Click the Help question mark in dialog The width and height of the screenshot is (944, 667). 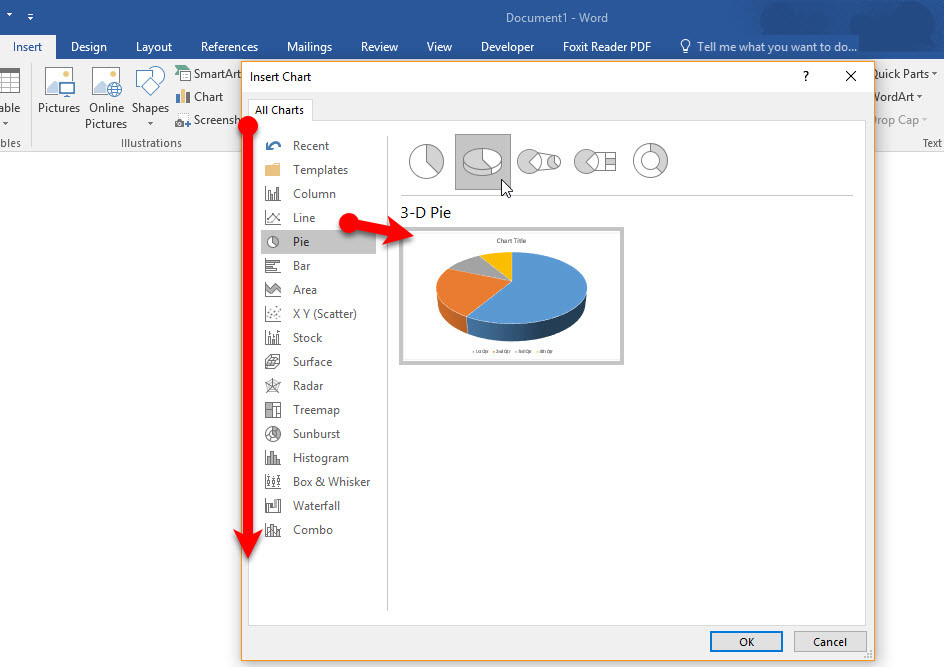tap(805, 77)
